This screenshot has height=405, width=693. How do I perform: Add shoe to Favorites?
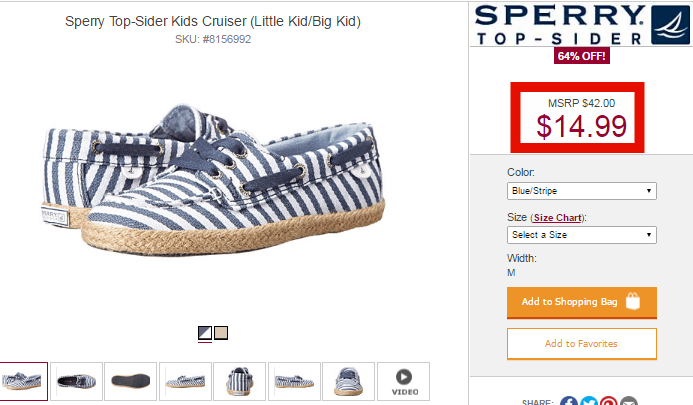pyautogui.click(x=582, y=344)
